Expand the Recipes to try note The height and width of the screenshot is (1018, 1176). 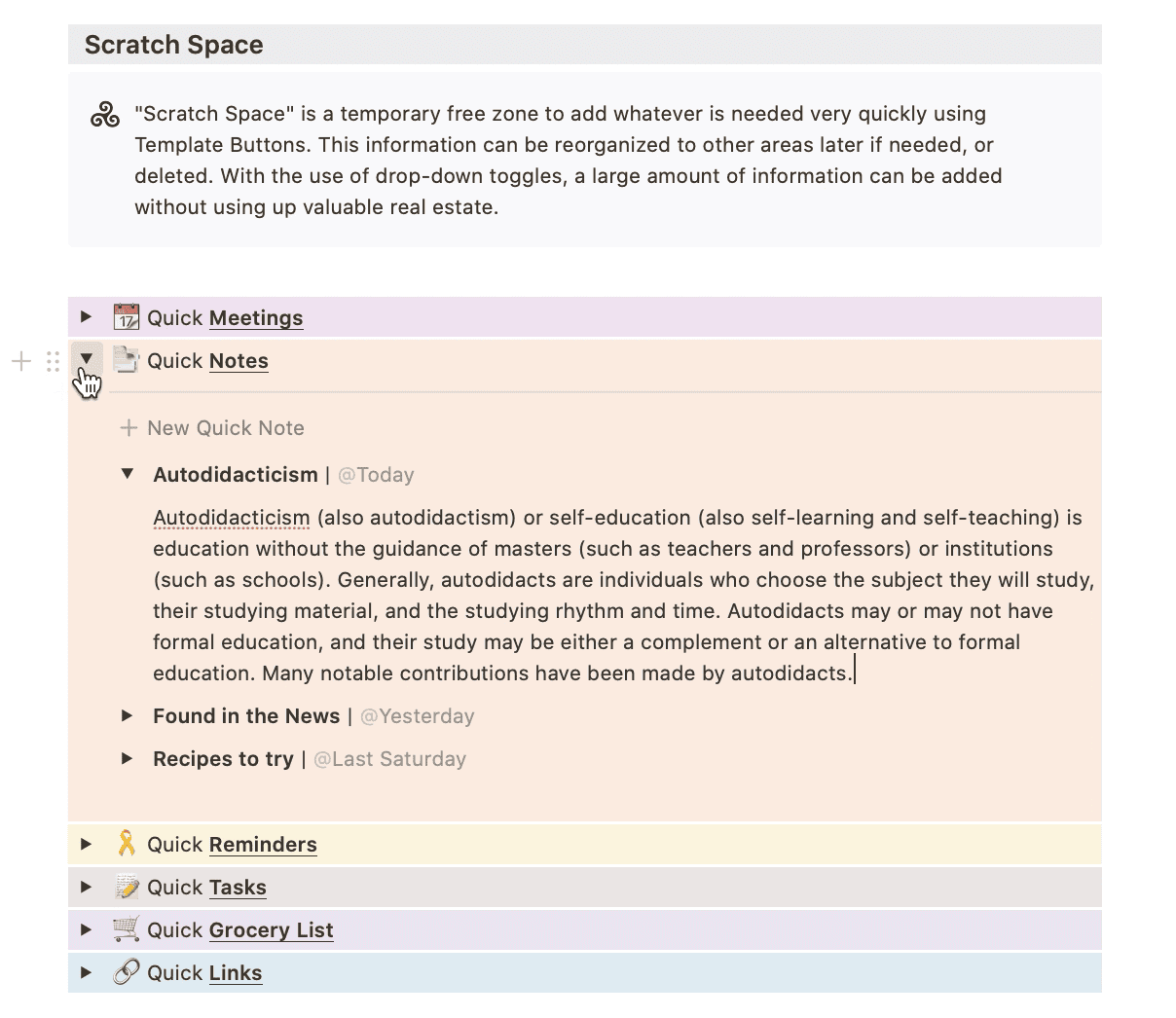128,758
